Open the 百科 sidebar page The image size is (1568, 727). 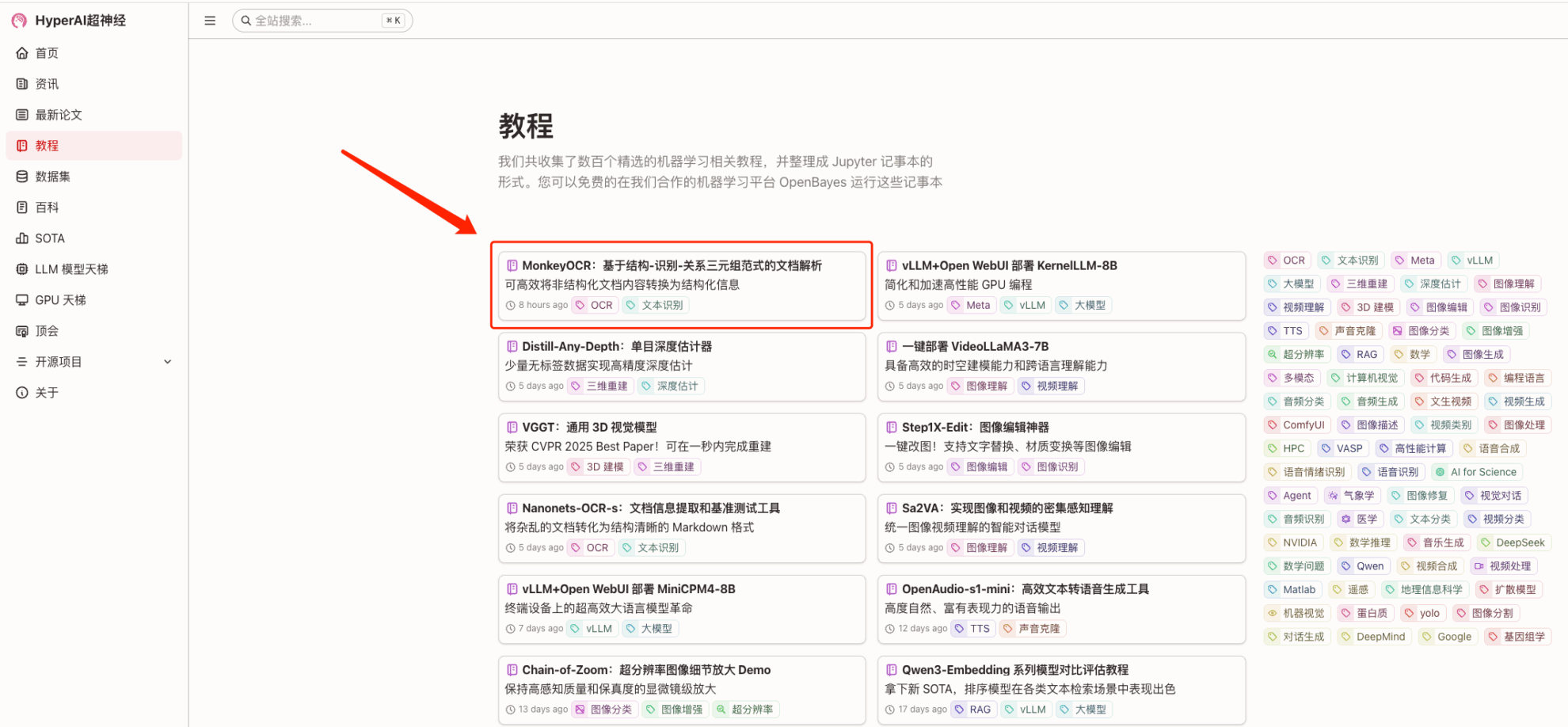47,207
